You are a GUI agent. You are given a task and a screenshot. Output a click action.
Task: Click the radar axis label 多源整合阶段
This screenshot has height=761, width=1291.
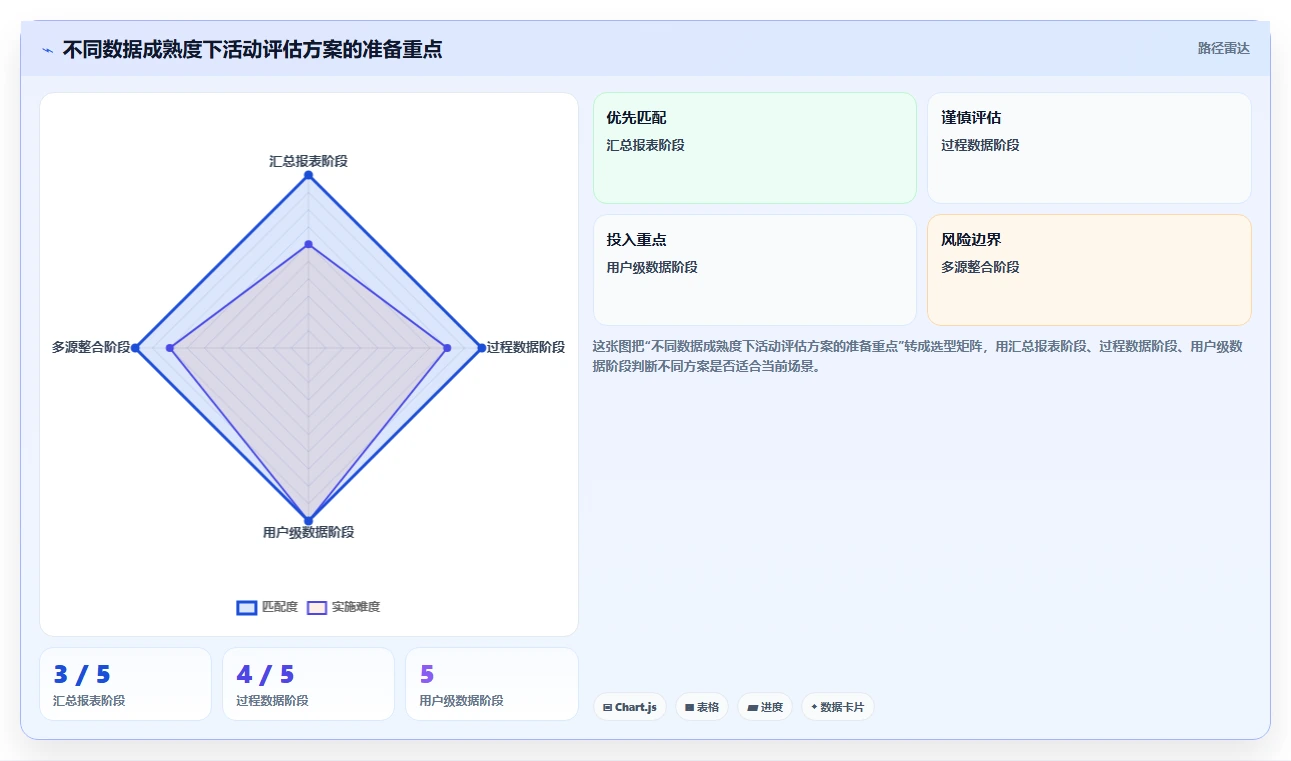91,347
